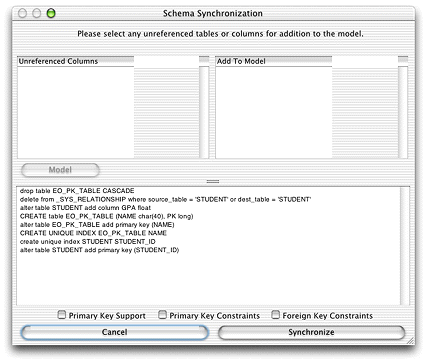
Task: Toggle the Primary Key Constraints checkbox
Action: (162, 315)
